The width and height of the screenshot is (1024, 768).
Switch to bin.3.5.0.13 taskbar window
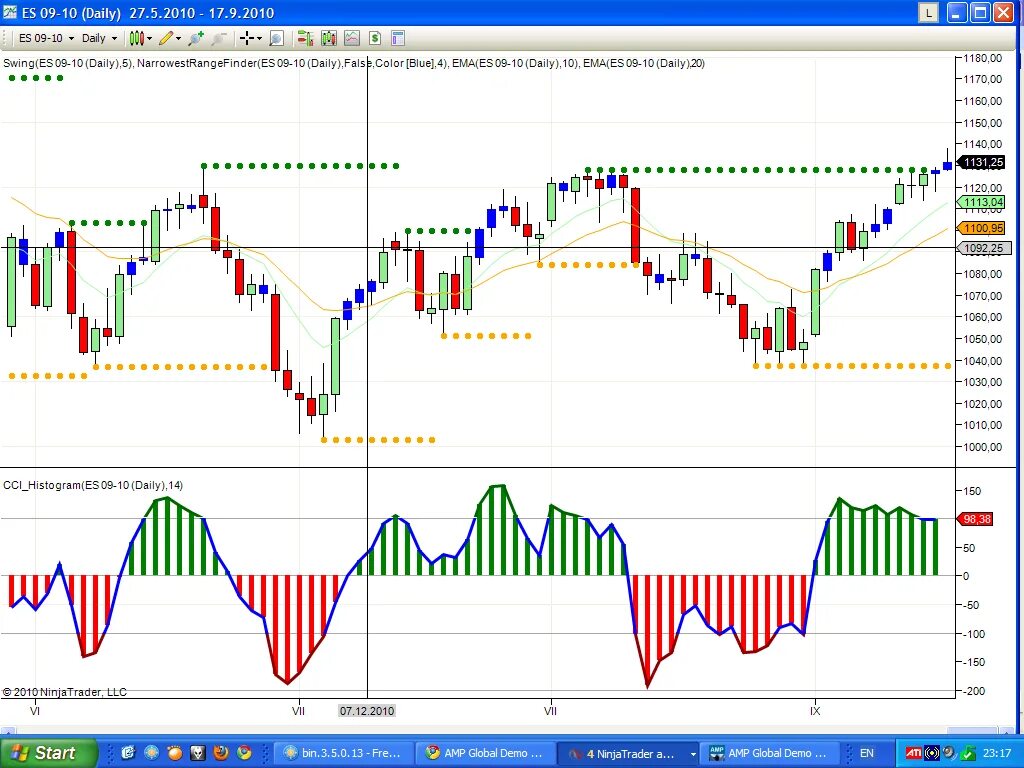click(x=344, y=753)
